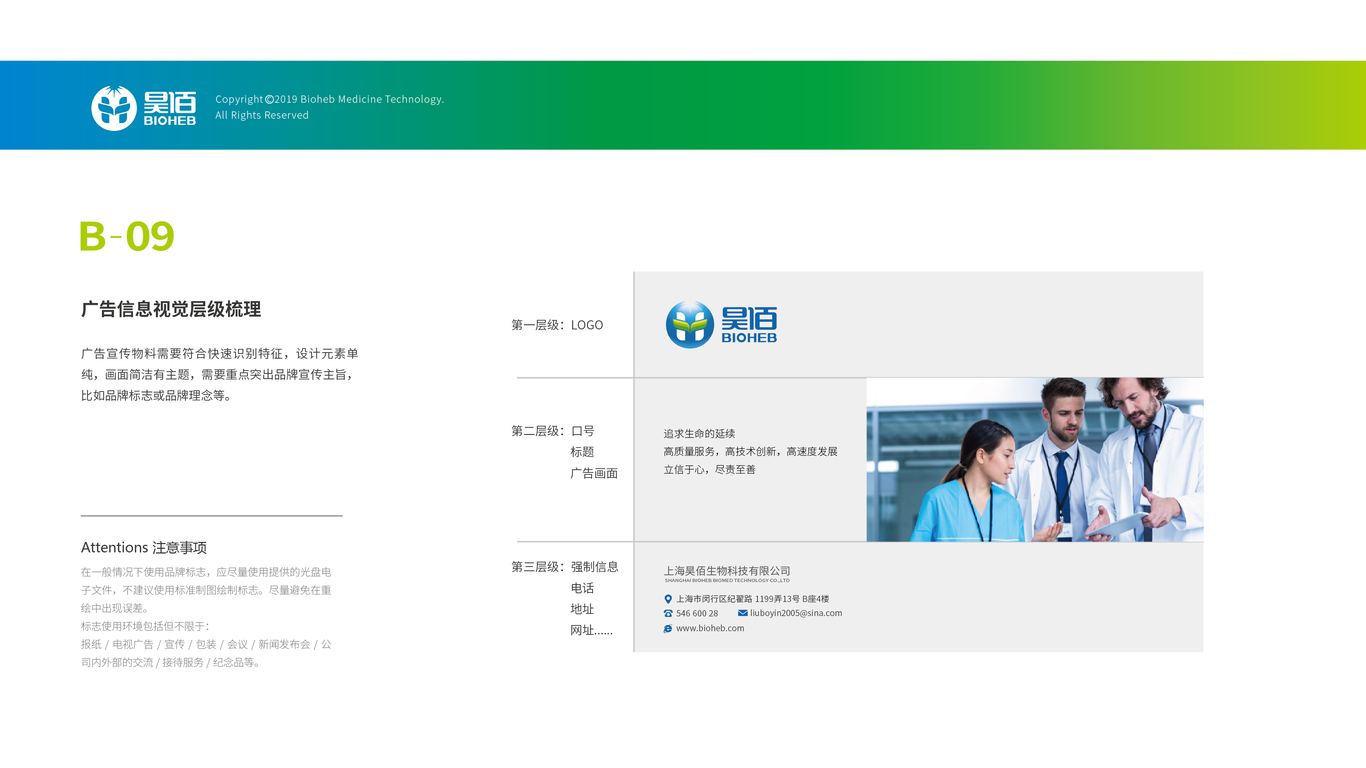Click the address 上海市闵行区纪翟路 1199弄13号 B座4楼
Viewport: 1366px width, 768px height.
[752, 599]
